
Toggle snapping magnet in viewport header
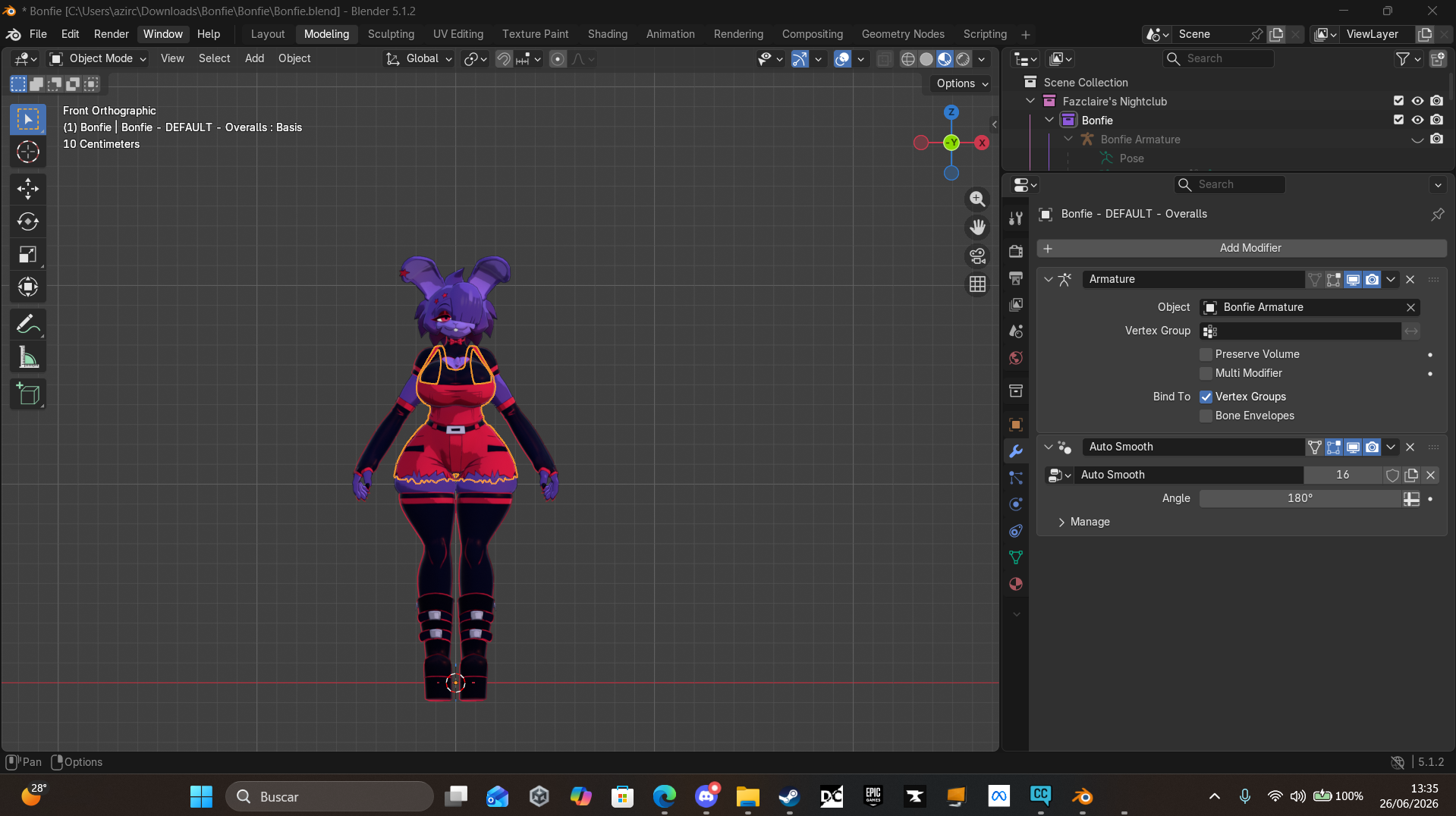click(504, 59)
